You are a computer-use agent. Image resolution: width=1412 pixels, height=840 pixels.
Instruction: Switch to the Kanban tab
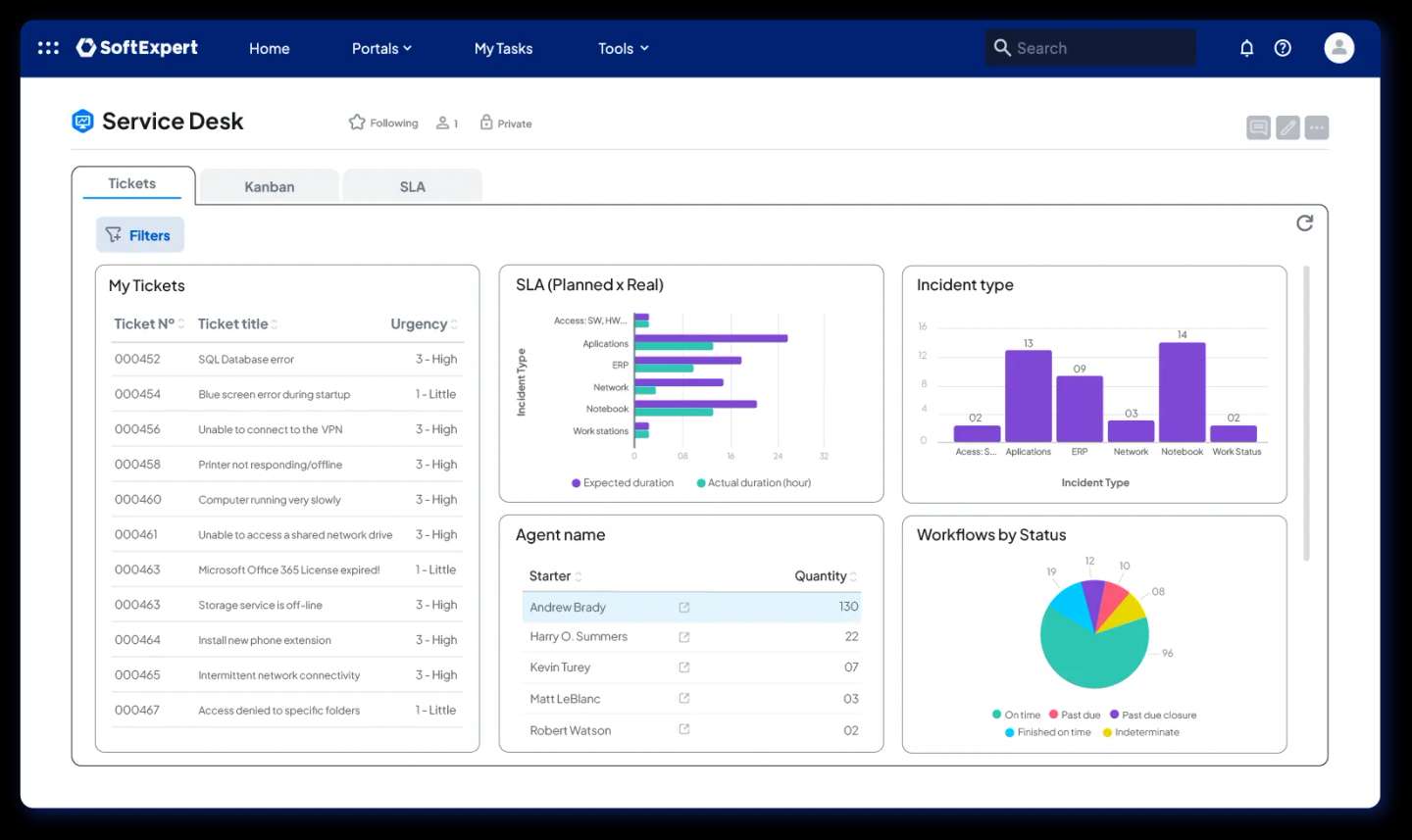point(269,185)
